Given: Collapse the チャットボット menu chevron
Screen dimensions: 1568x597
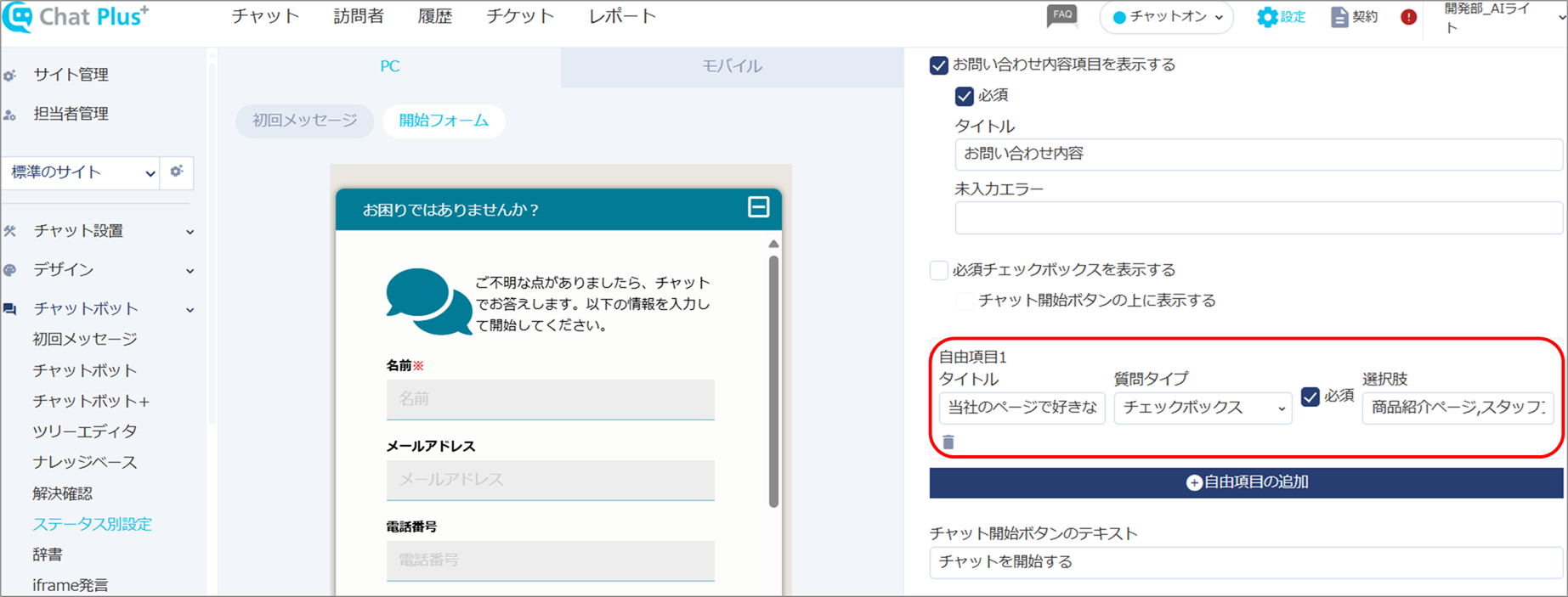Looking at the screenshot, I should (190, 310).
